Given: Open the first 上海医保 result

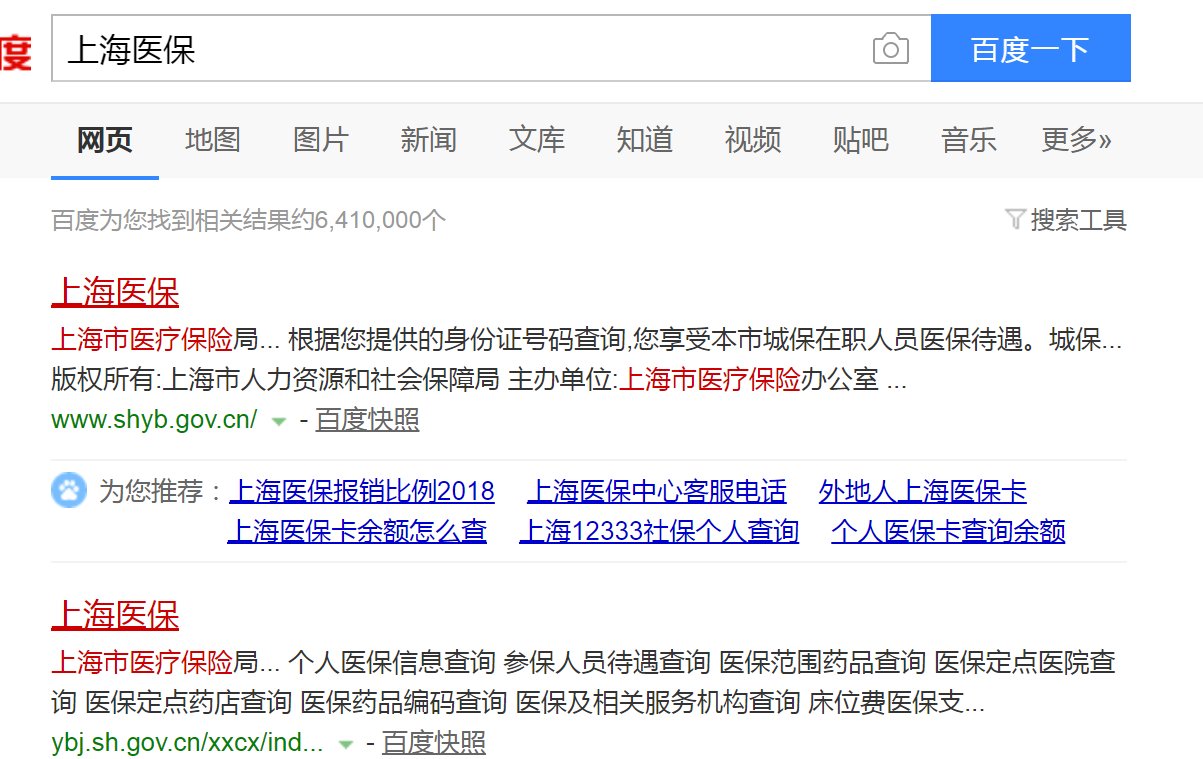Looking at the screenshot, I should tap(114, 293).
